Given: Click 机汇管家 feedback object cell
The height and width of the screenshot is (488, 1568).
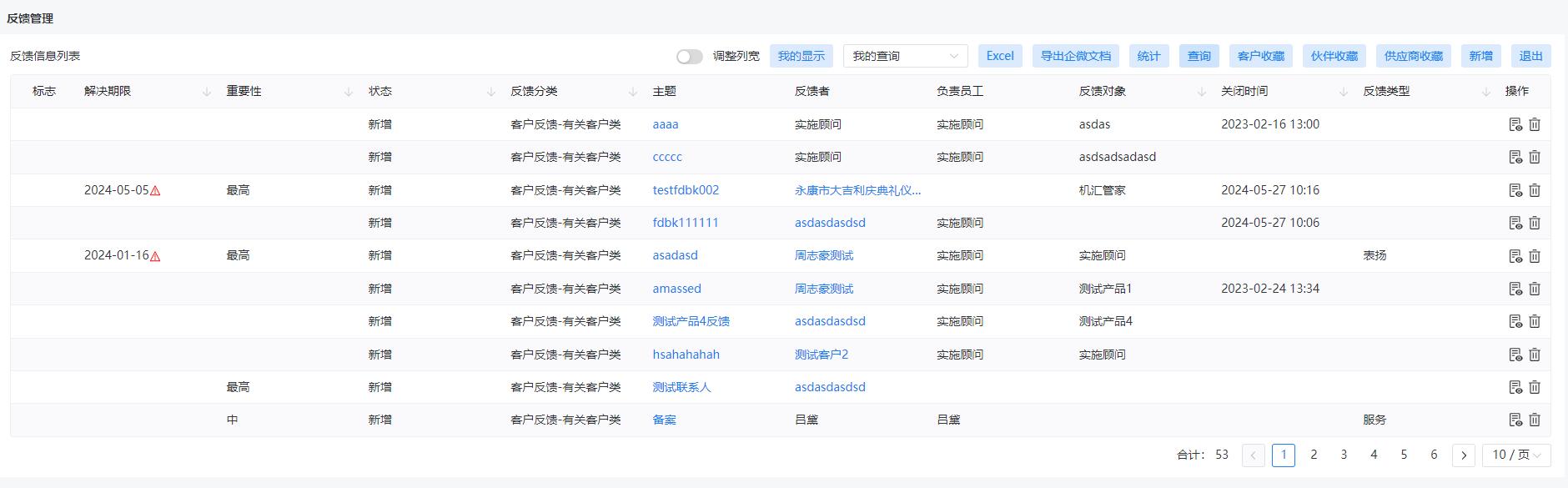Looking at the screenshot, I should (x=1103, y=190).
